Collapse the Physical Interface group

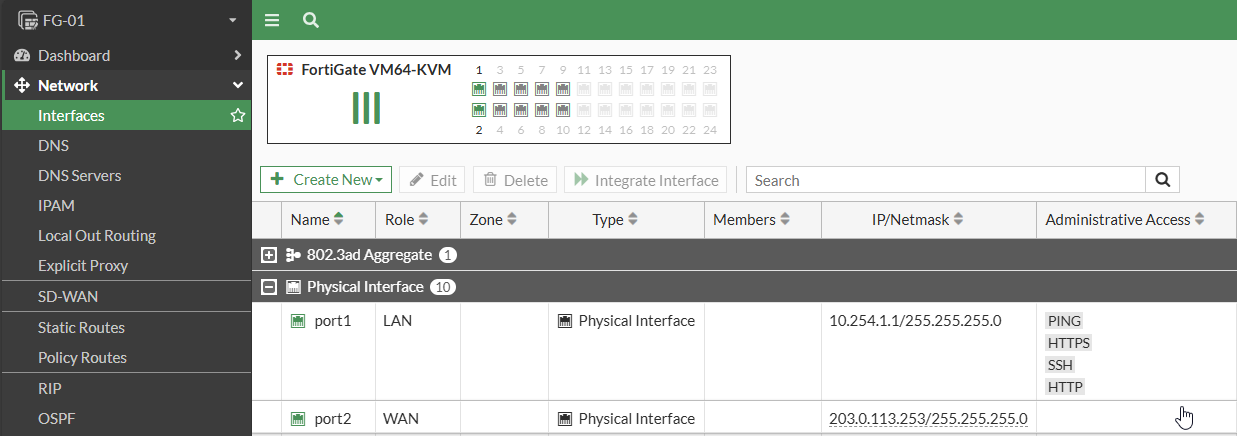coord(268,287)
